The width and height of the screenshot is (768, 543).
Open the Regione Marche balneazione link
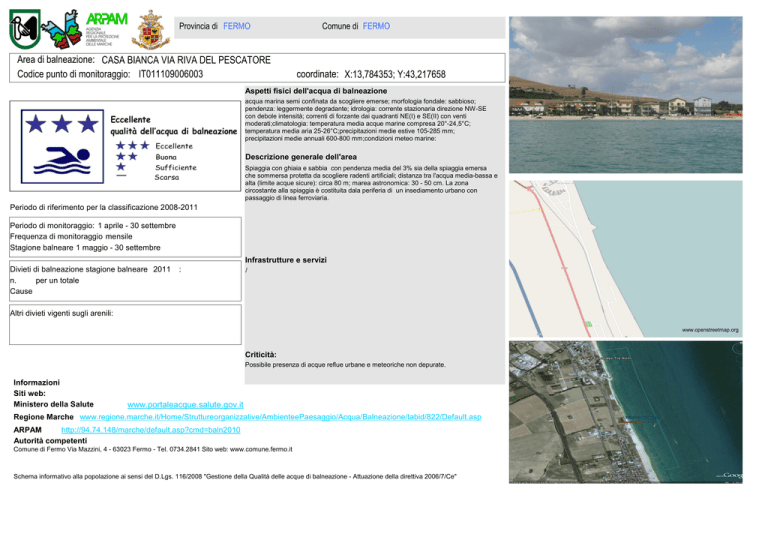tap(280, 417)
